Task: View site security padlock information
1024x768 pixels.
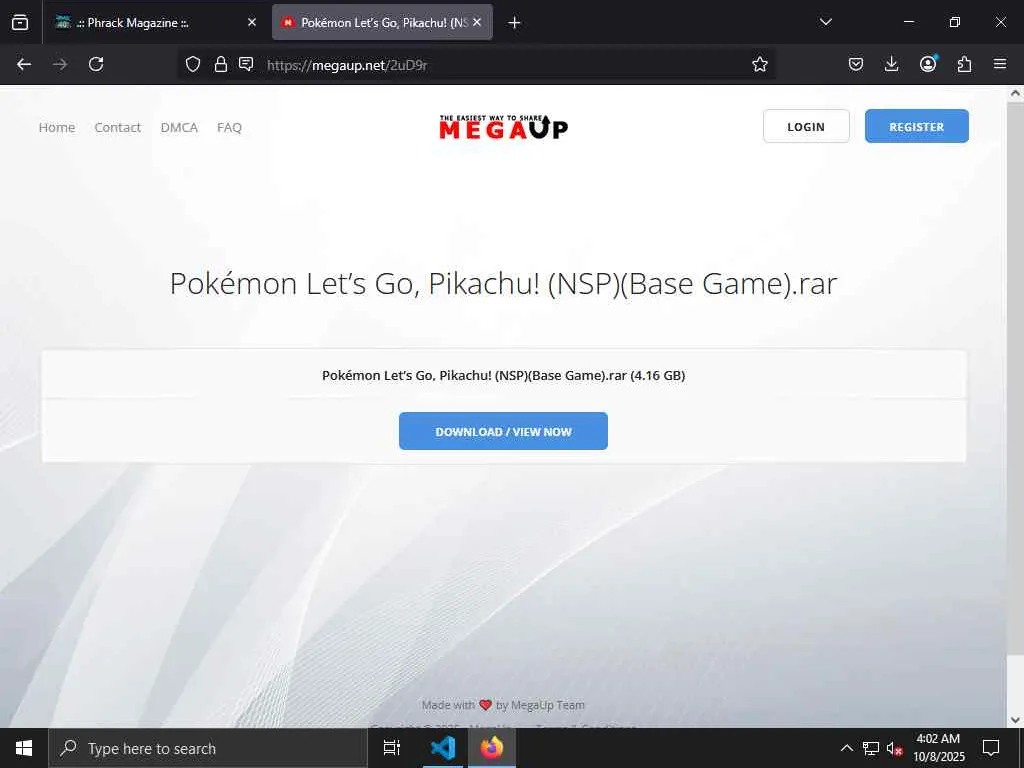Action: pos(221,64)
